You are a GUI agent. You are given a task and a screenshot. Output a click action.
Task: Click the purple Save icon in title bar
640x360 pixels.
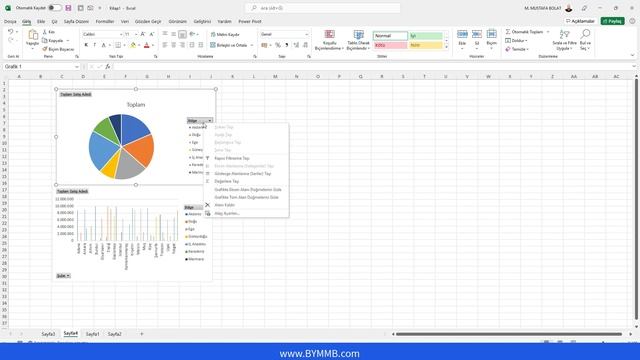(68, 8)
